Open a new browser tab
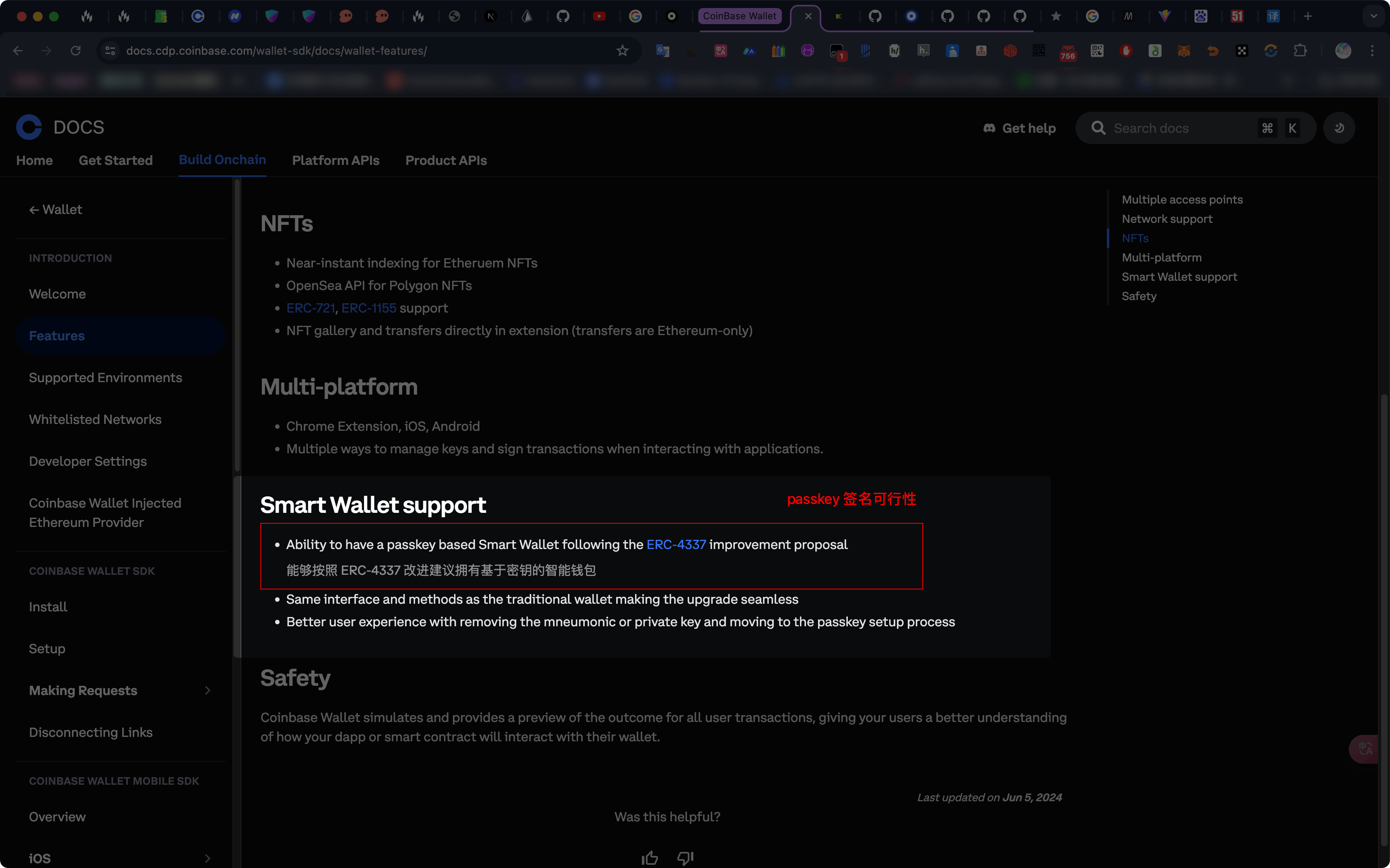1390x868 pixels. click(1308, 16)
